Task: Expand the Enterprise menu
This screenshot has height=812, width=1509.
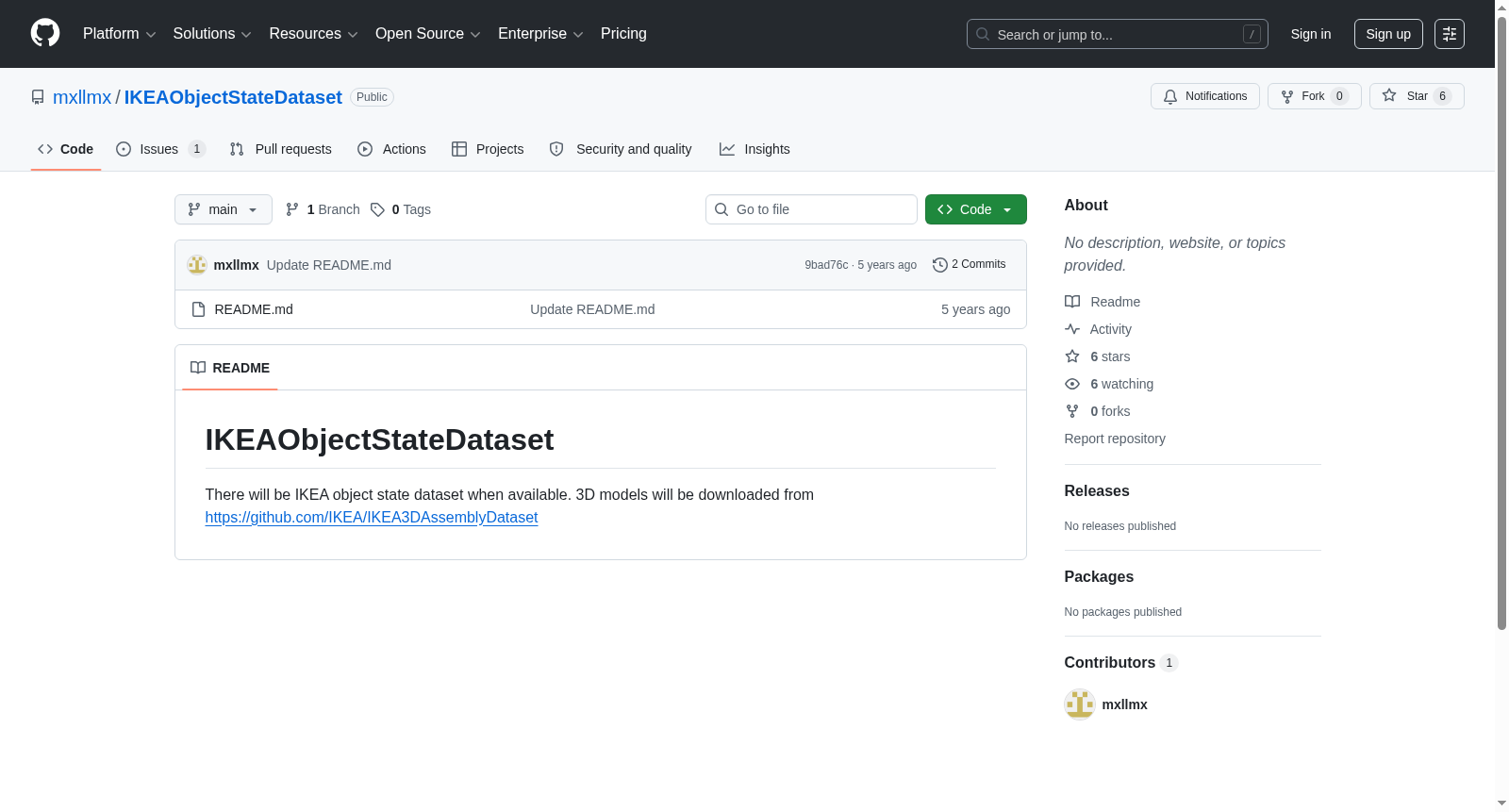Action: [x=540, y=34]
